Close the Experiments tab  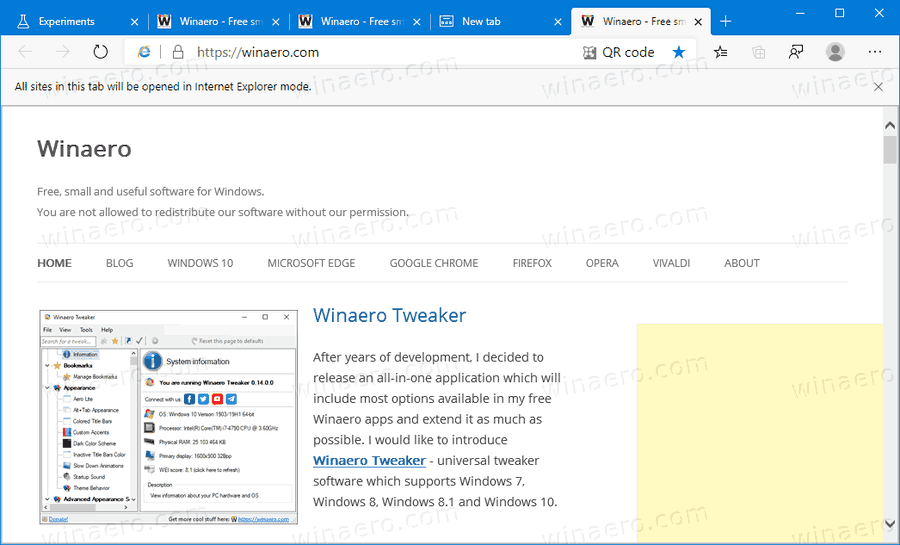click(x=134, y=22)
